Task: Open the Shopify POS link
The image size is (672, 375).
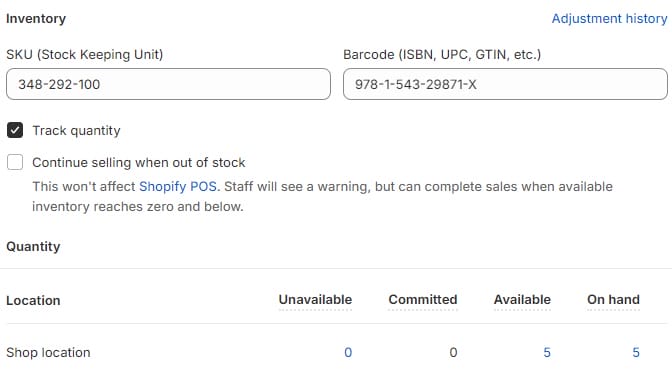Action: pos(178,187)
